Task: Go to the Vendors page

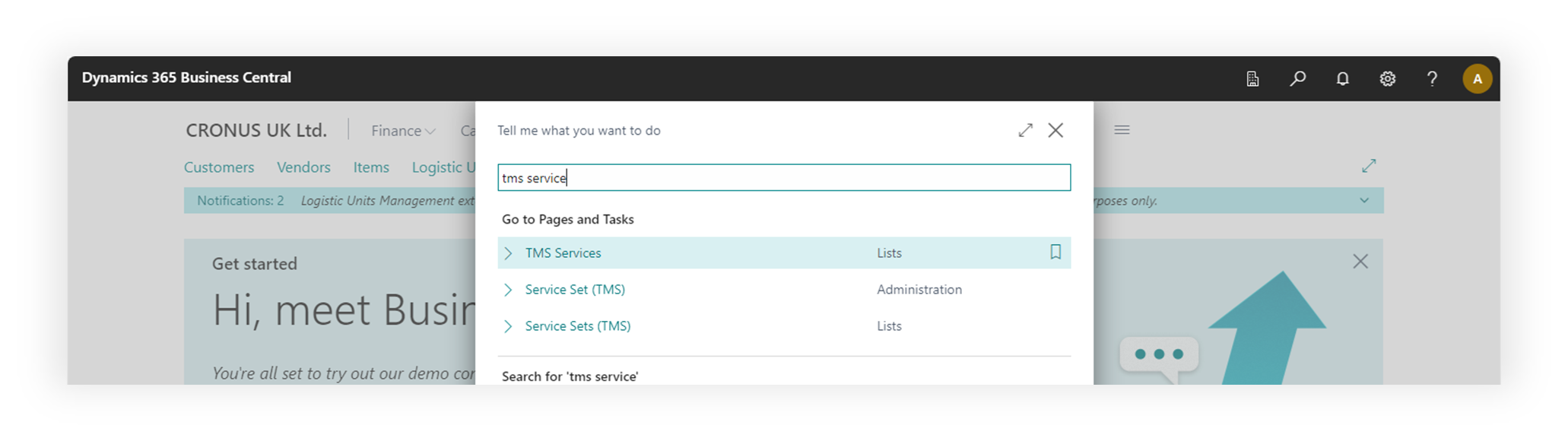Action: click(303, 167)
